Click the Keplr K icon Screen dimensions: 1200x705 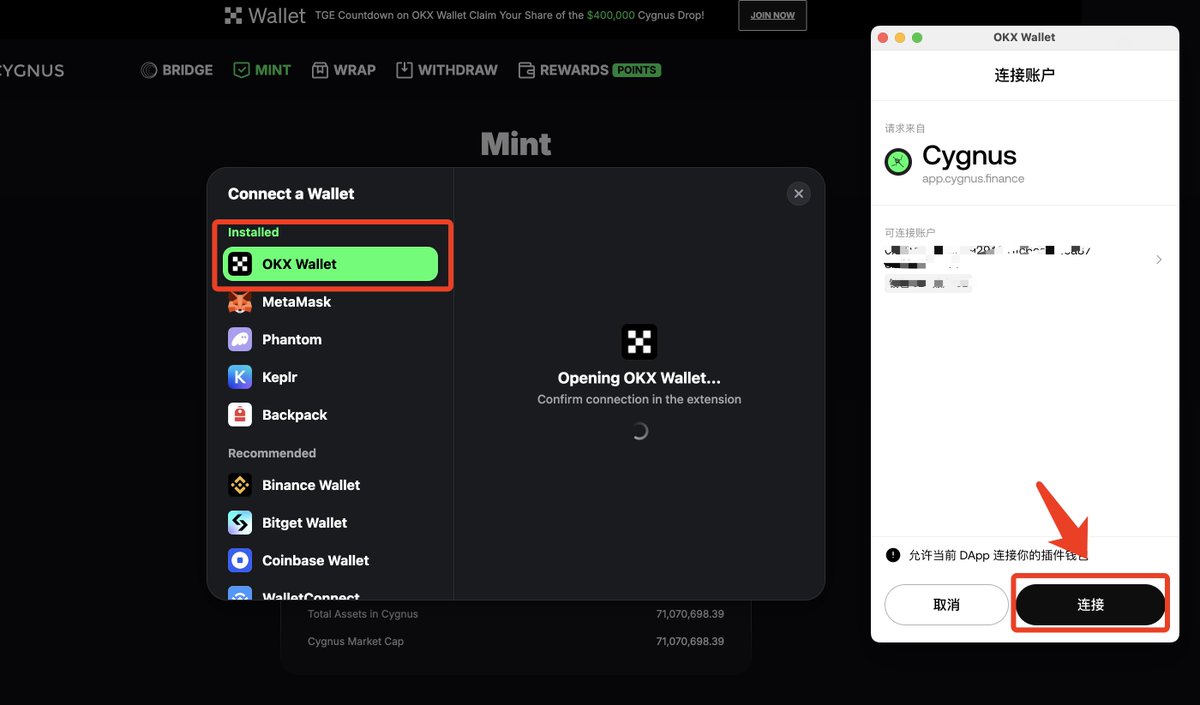(240, 377)
